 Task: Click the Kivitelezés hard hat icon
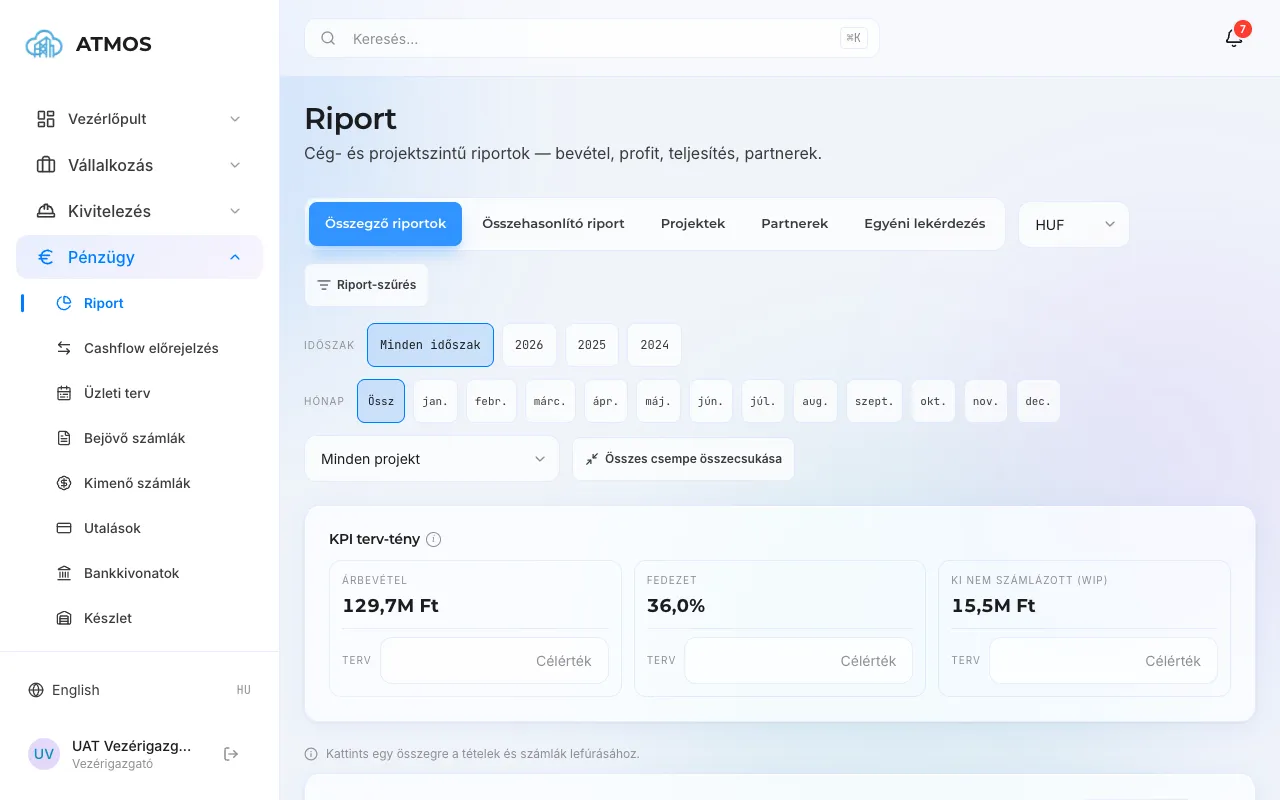(x=46, y=211)
